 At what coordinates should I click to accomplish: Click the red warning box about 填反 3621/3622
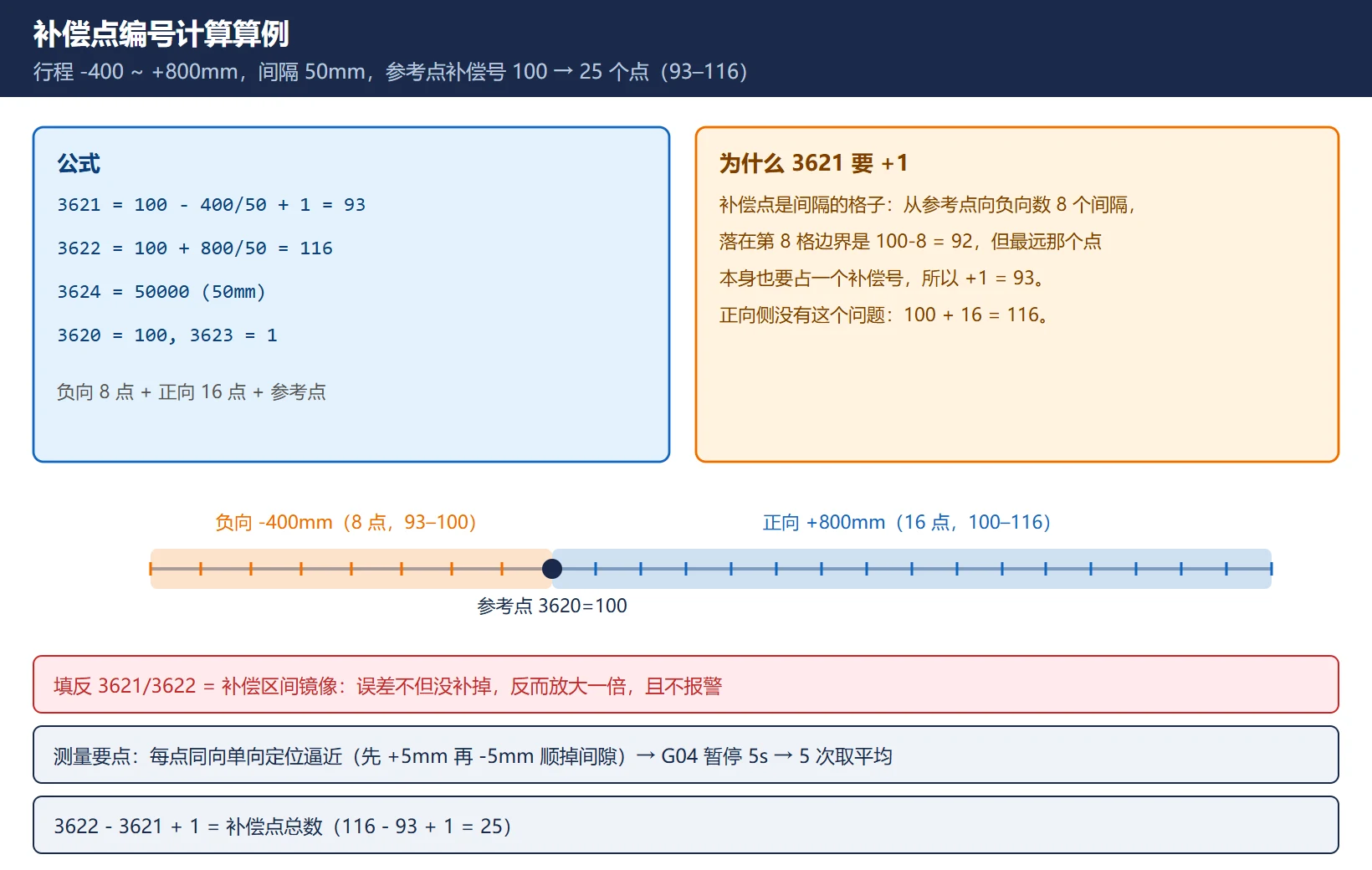pyautogui.click(x=686, y=684)
